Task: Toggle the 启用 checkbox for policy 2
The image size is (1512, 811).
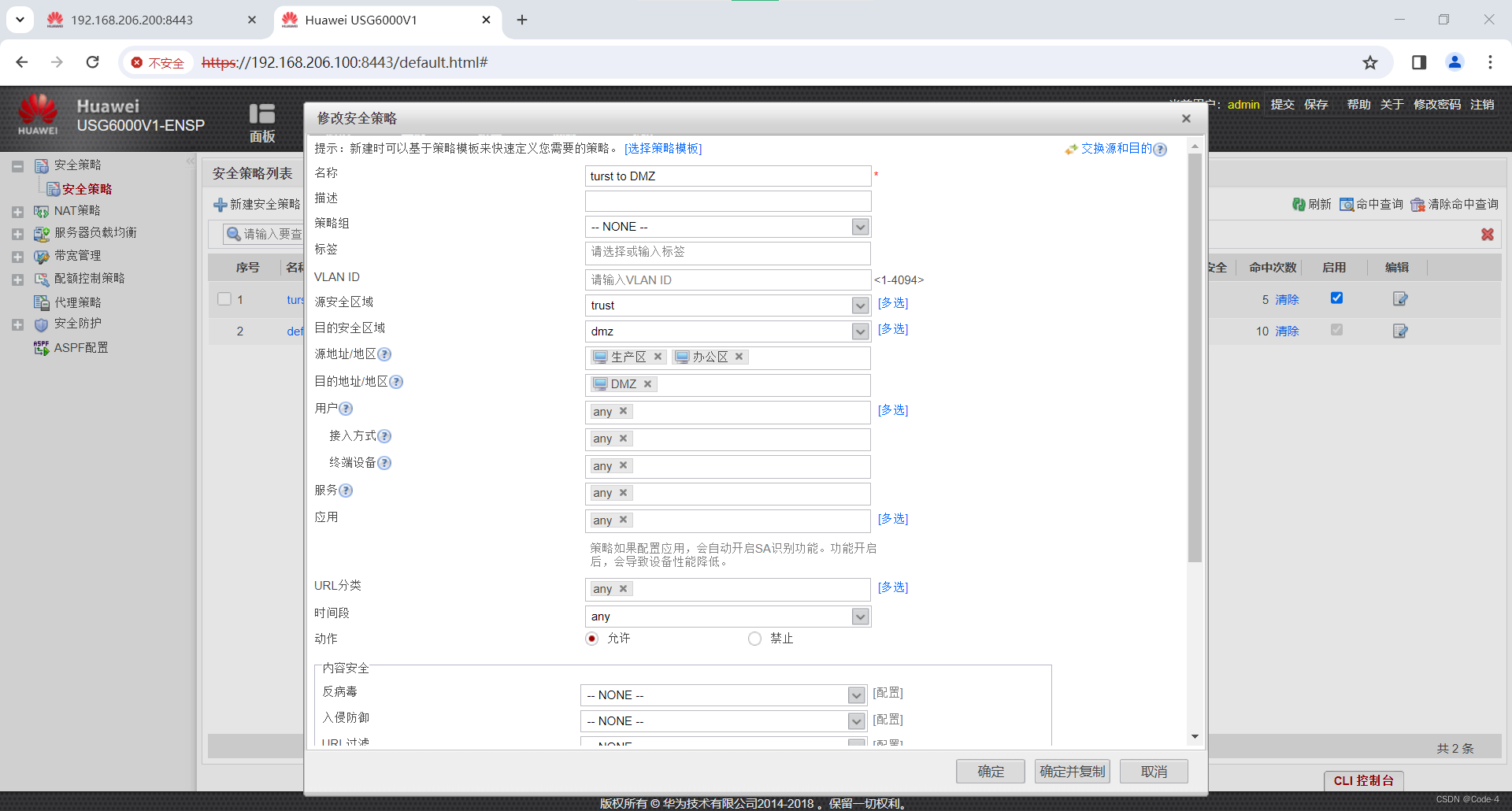Action: point(1336,330)
